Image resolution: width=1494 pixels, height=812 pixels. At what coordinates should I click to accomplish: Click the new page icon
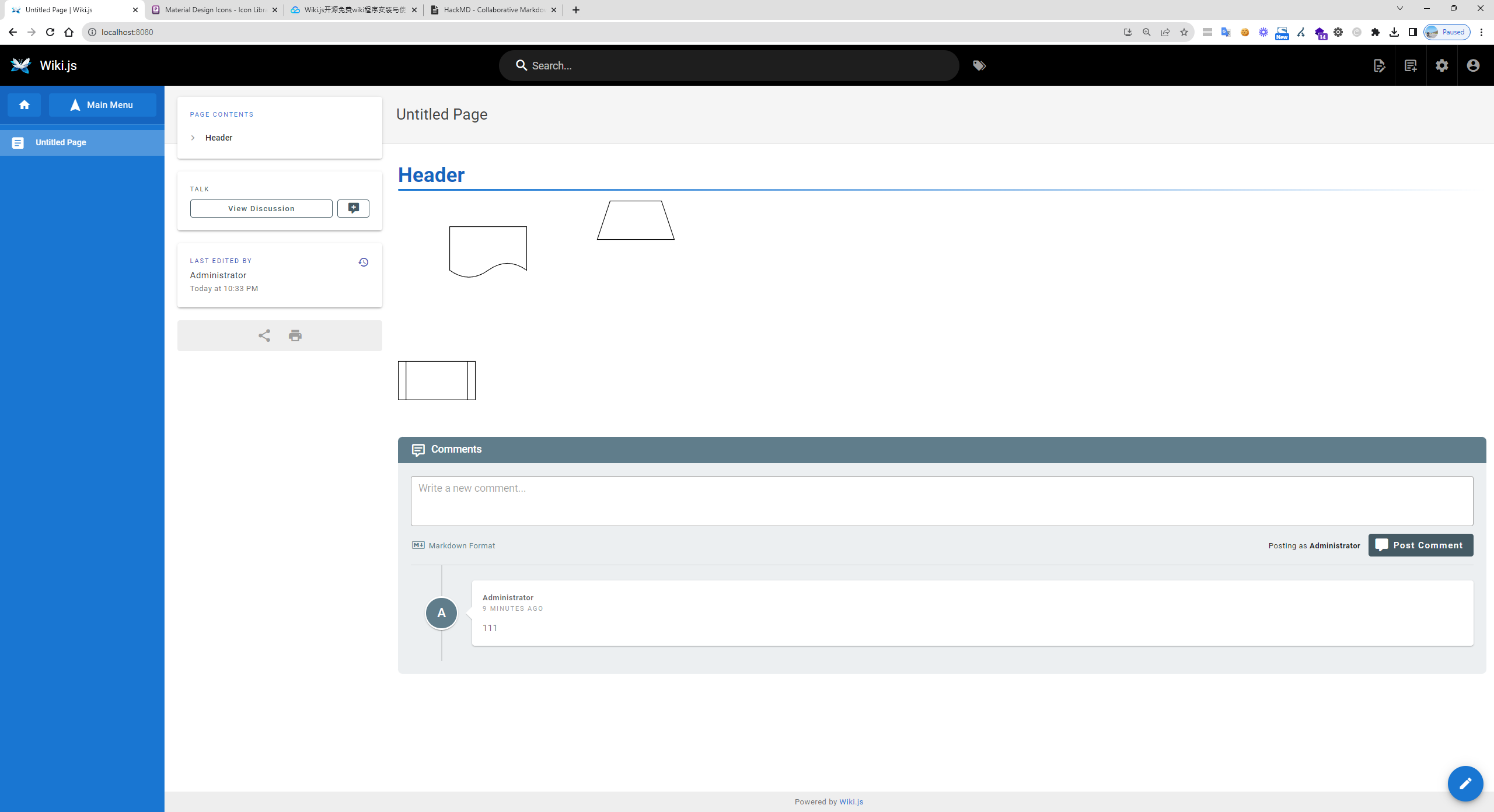click(1411, 65)
